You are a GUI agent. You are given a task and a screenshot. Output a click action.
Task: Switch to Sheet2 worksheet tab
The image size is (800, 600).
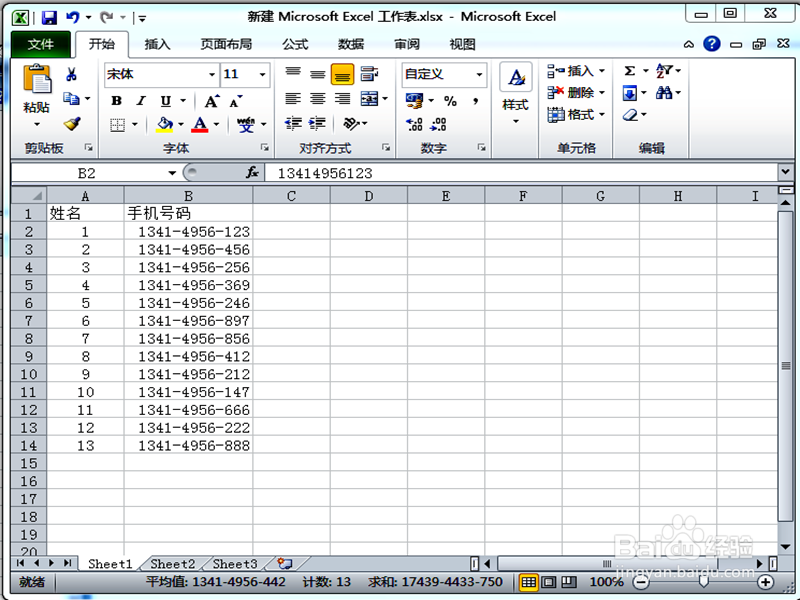click(172, 564)
